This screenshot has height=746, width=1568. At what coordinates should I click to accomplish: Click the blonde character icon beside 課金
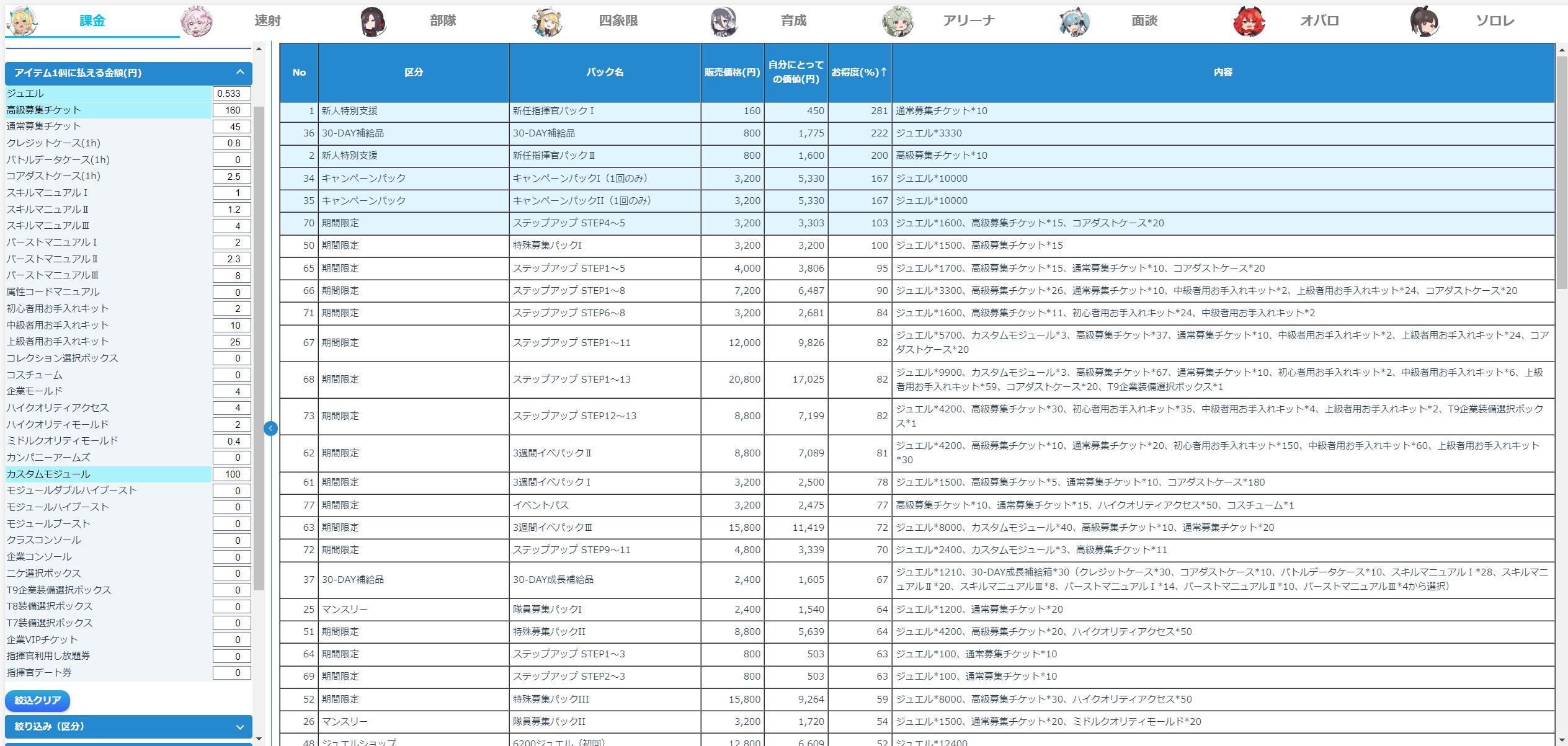click(x=22, y=22)
